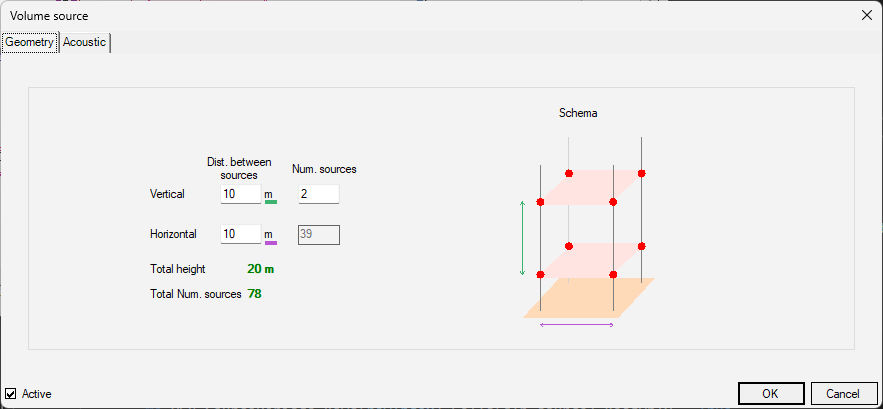Click the purple swatch beside Horizontal meters

tap(271, 243)
